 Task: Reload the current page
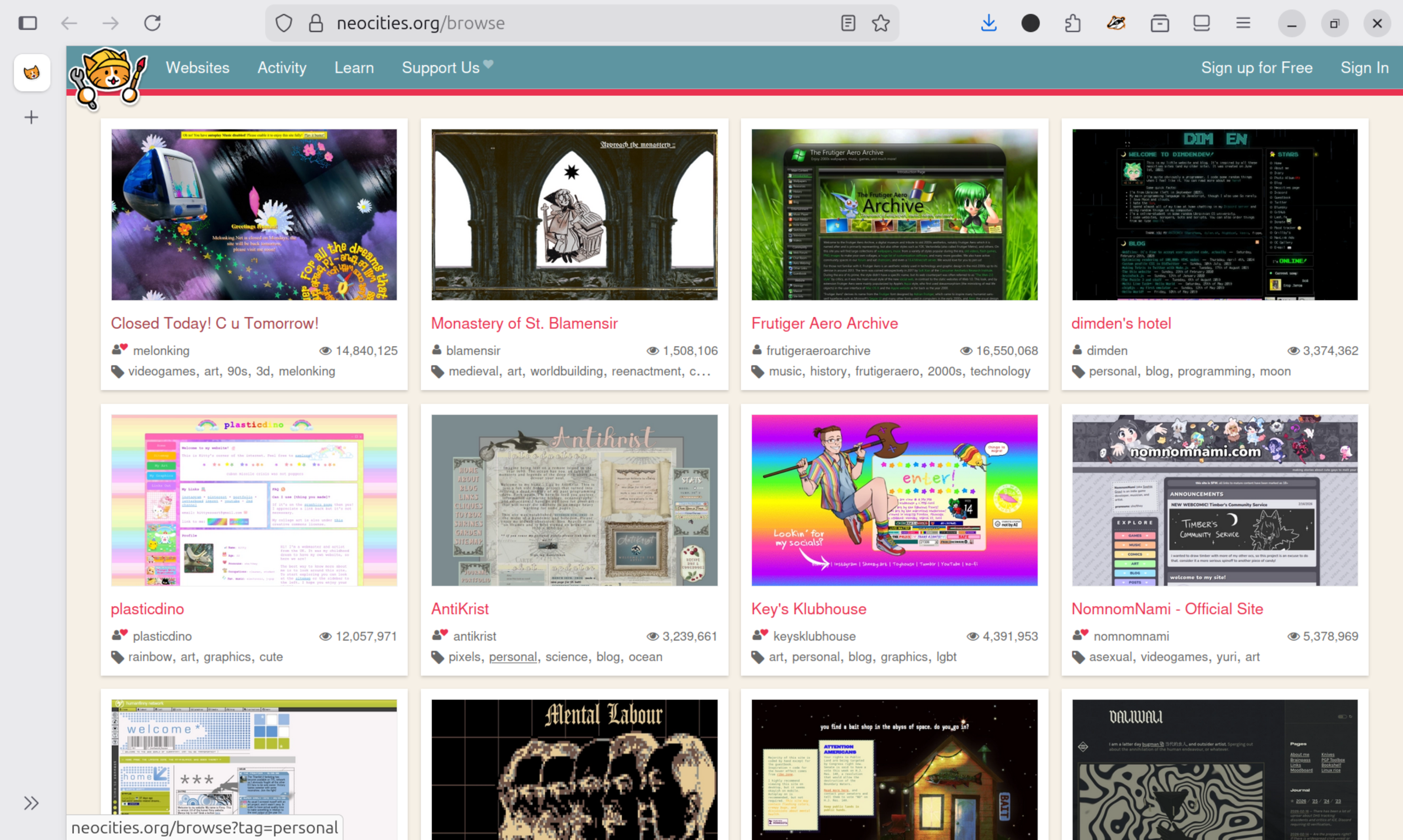pos(153,23)
